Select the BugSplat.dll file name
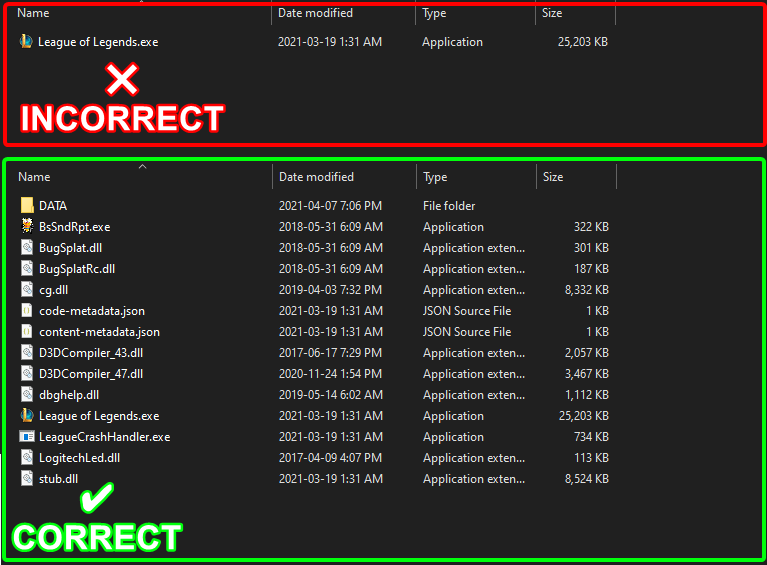Viewport: 767px width, 565px height. 70,248
